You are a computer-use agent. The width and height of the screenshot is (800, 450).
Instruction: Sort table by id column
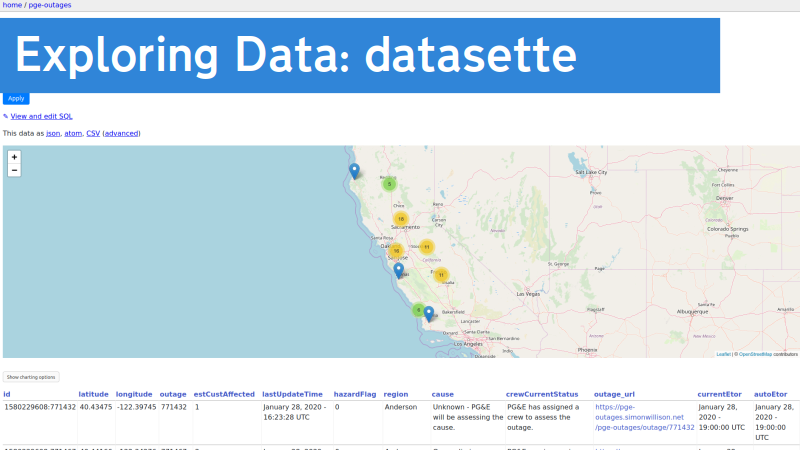pyautogui.click(x=7, y=394)
